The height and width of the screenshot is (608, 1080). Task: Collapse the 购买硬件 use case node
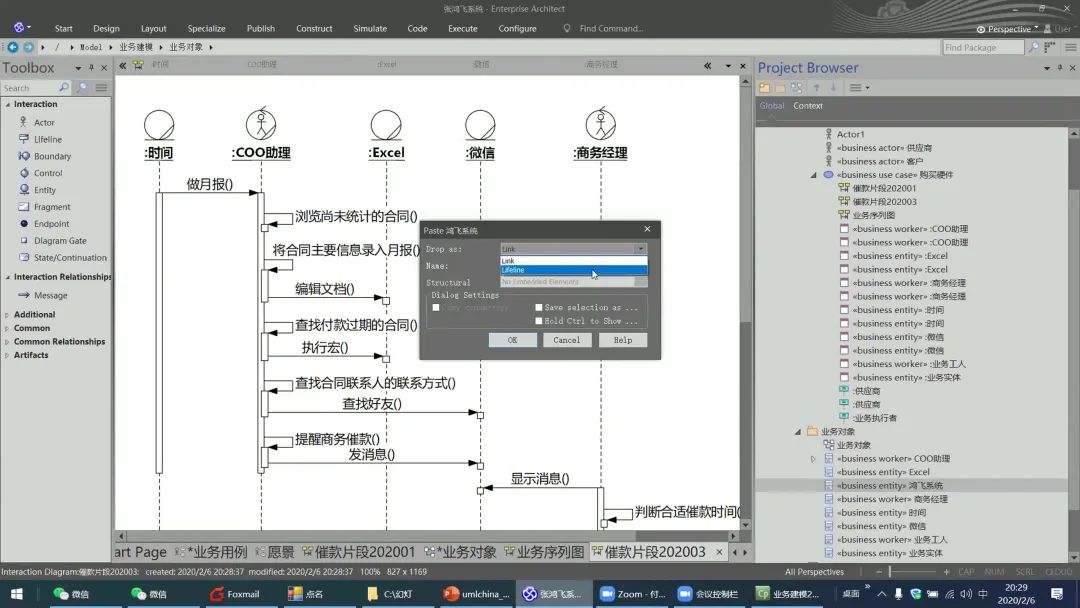[813, 175]
